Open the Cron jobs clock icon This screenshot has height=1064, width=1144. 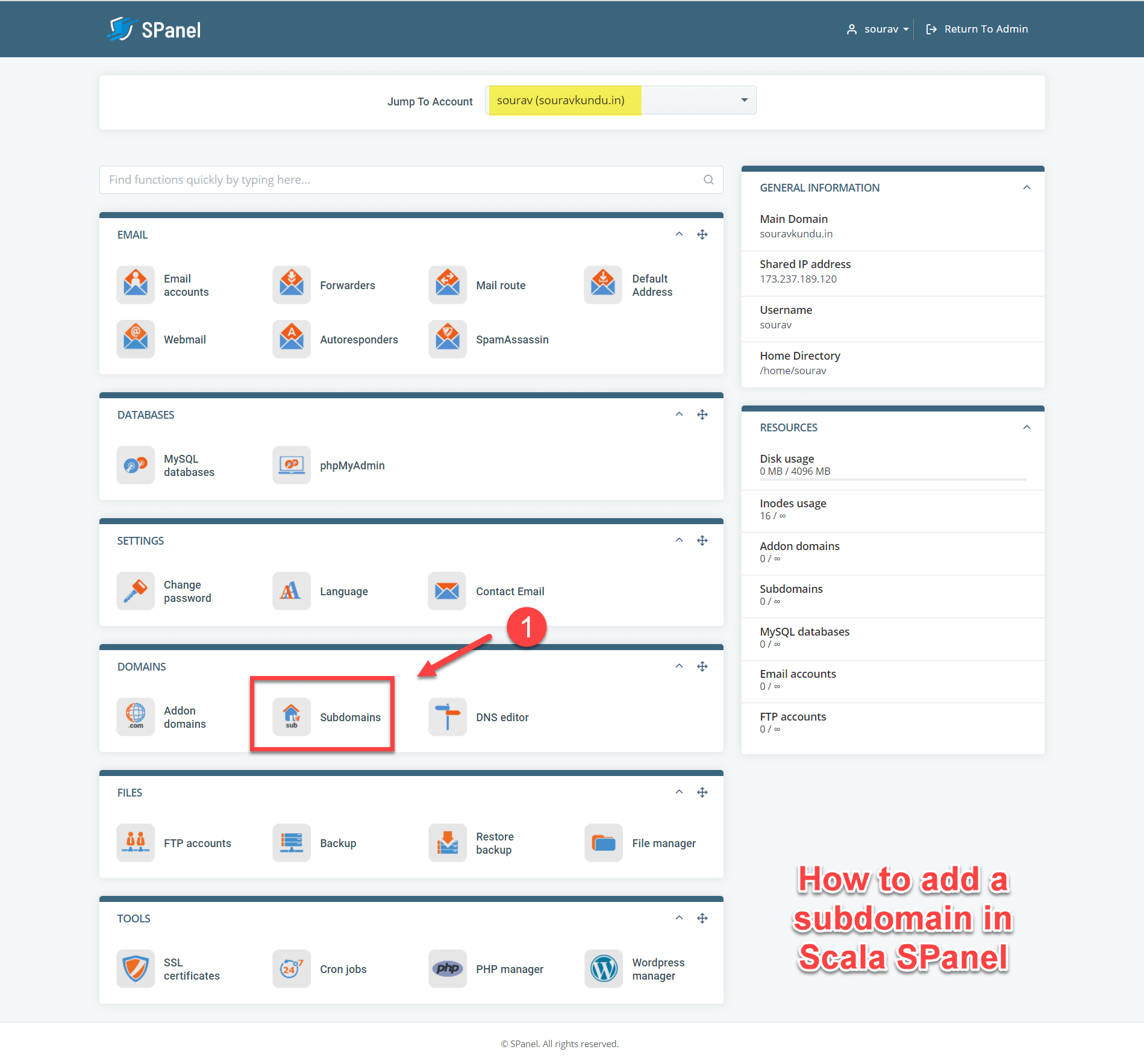(x=292, y=969)
